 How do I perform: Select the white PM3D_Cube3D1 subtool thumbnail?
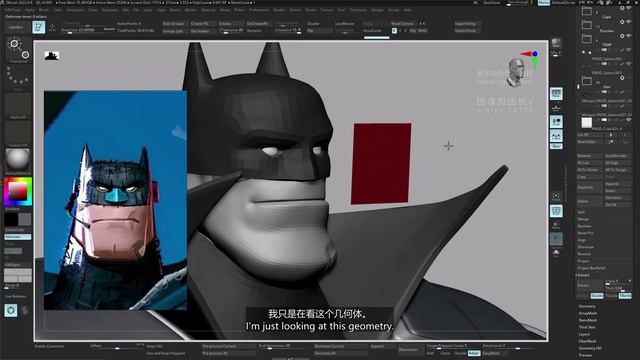pyautogui.click(x=587, y=122)
